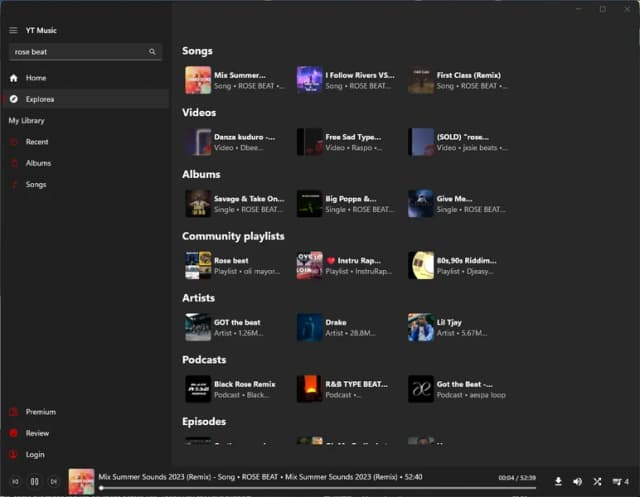Click the Songs section heading
Screen dimensions: 640x497
[x=197, y=51]
